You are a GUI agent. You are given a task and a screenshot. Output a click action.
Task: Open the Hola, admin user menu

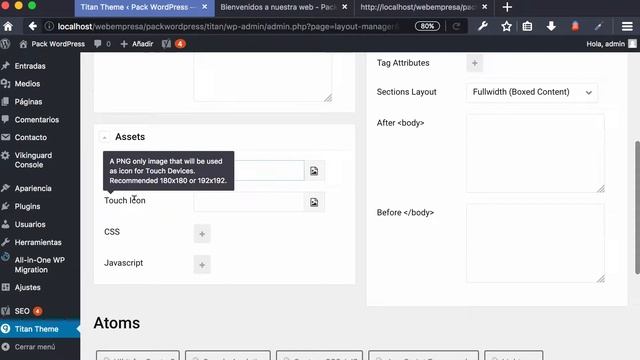tap(611, 44)
